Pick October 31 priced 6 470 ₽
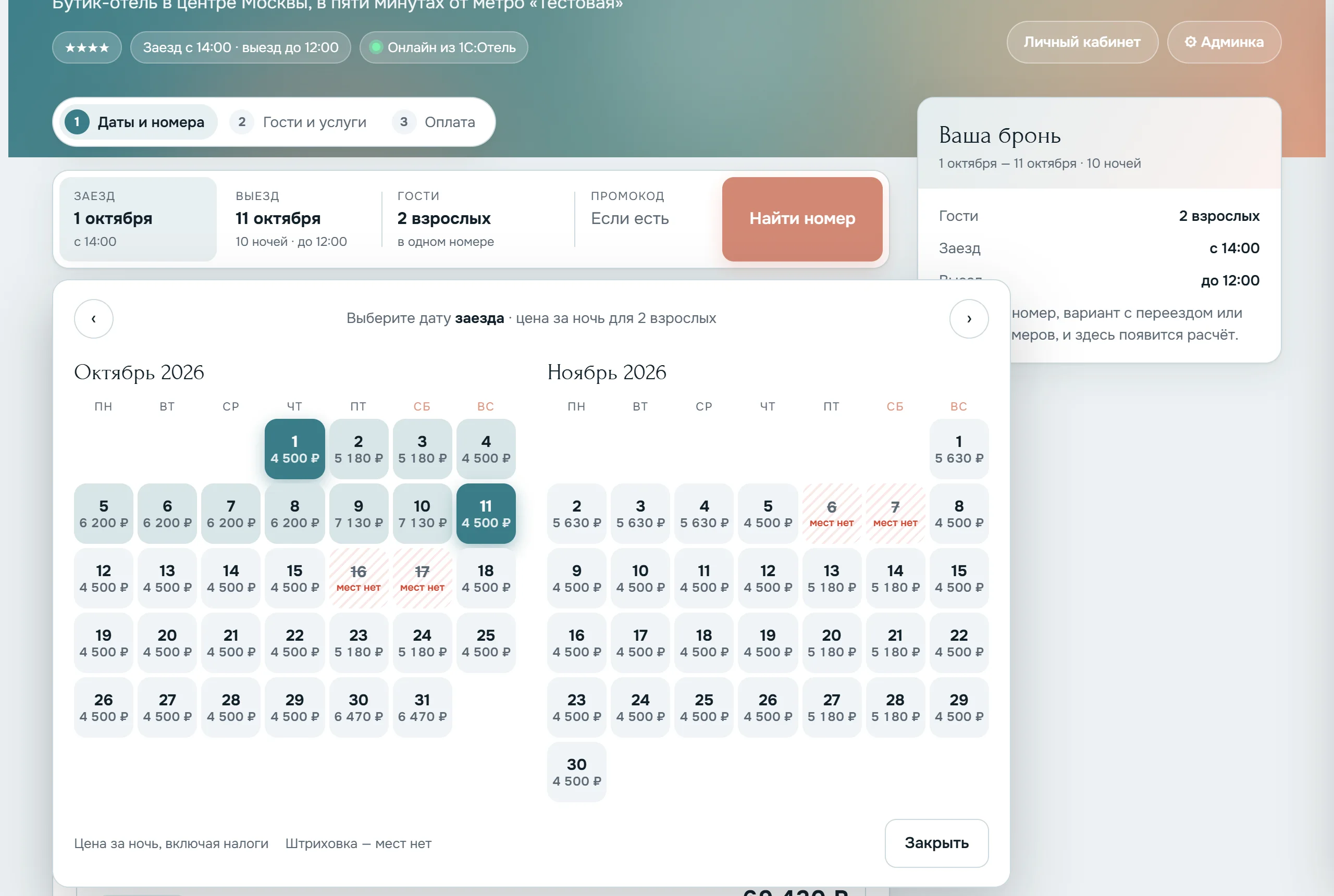1334x896 pixels. [422, 707]
